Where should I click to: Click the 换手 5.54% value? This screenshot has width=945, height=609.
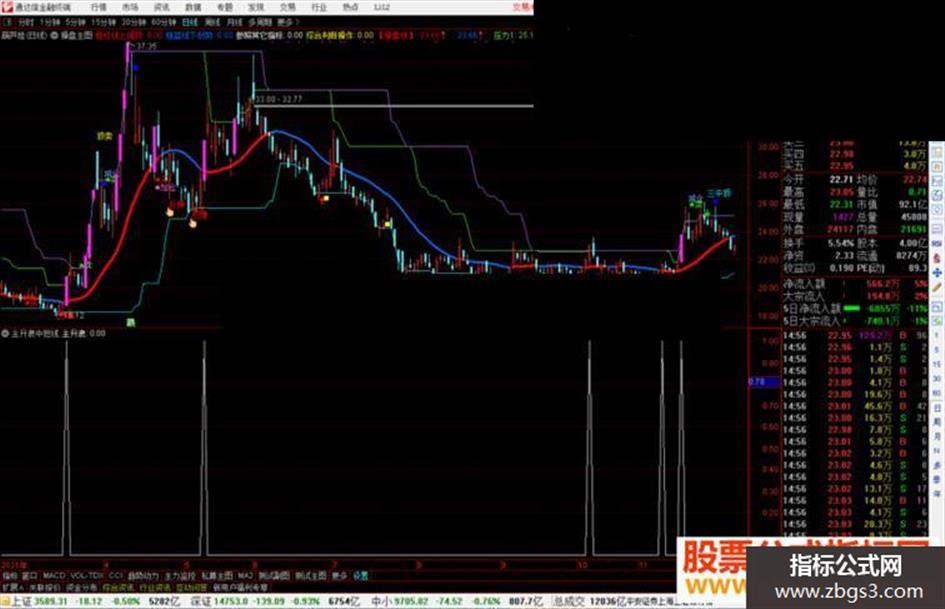pos(840,243)
